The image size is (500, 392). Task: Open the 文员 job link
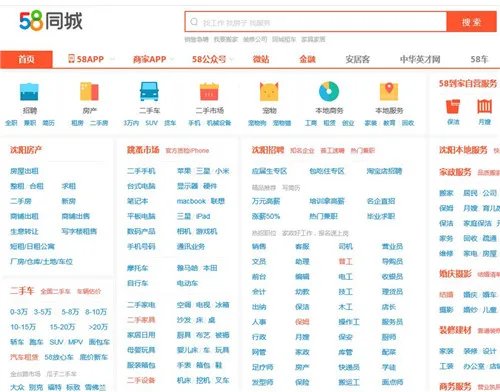point(259,261)
